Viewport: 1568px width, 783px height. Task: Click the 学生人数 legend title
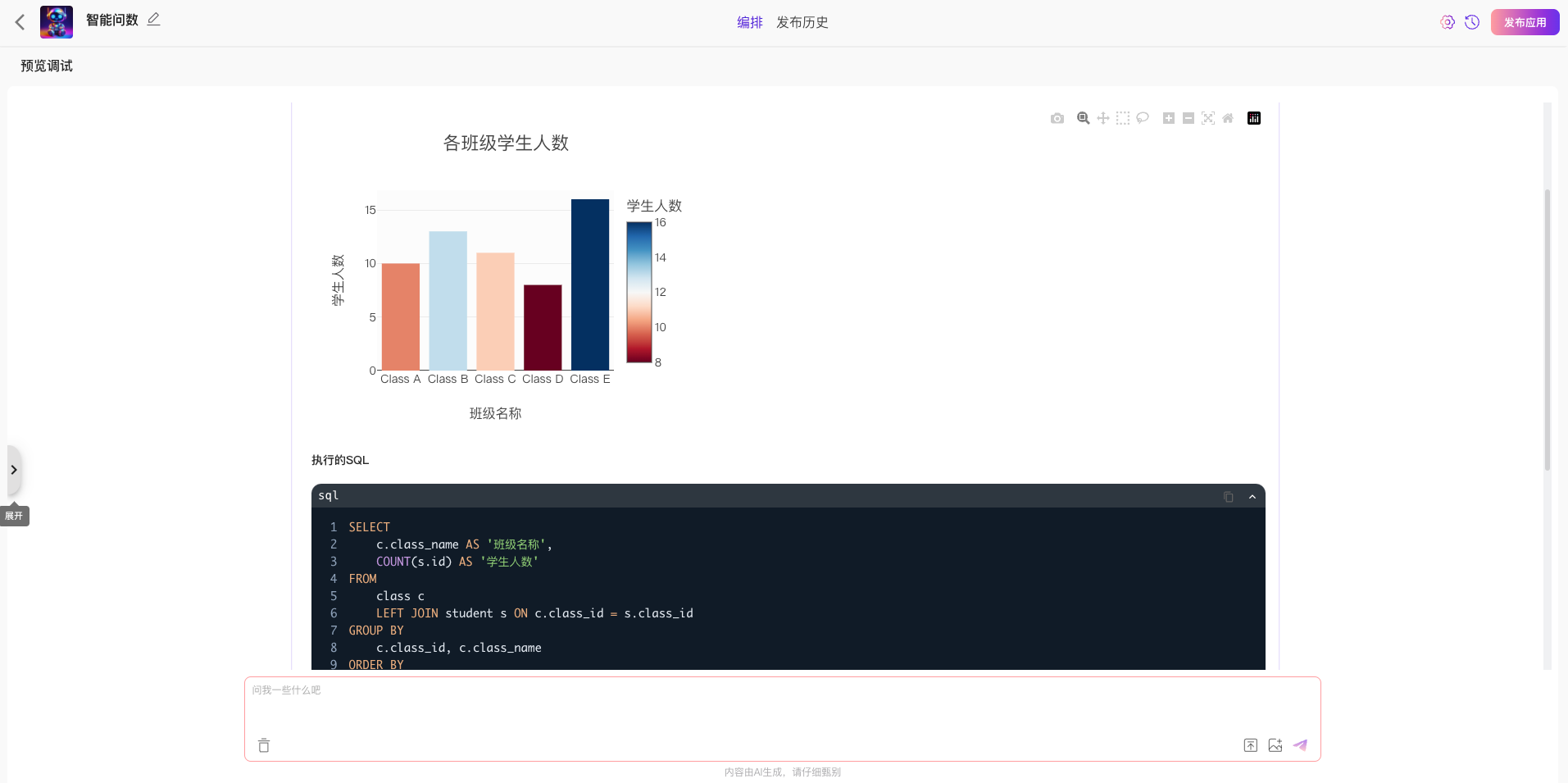(654, 206)
